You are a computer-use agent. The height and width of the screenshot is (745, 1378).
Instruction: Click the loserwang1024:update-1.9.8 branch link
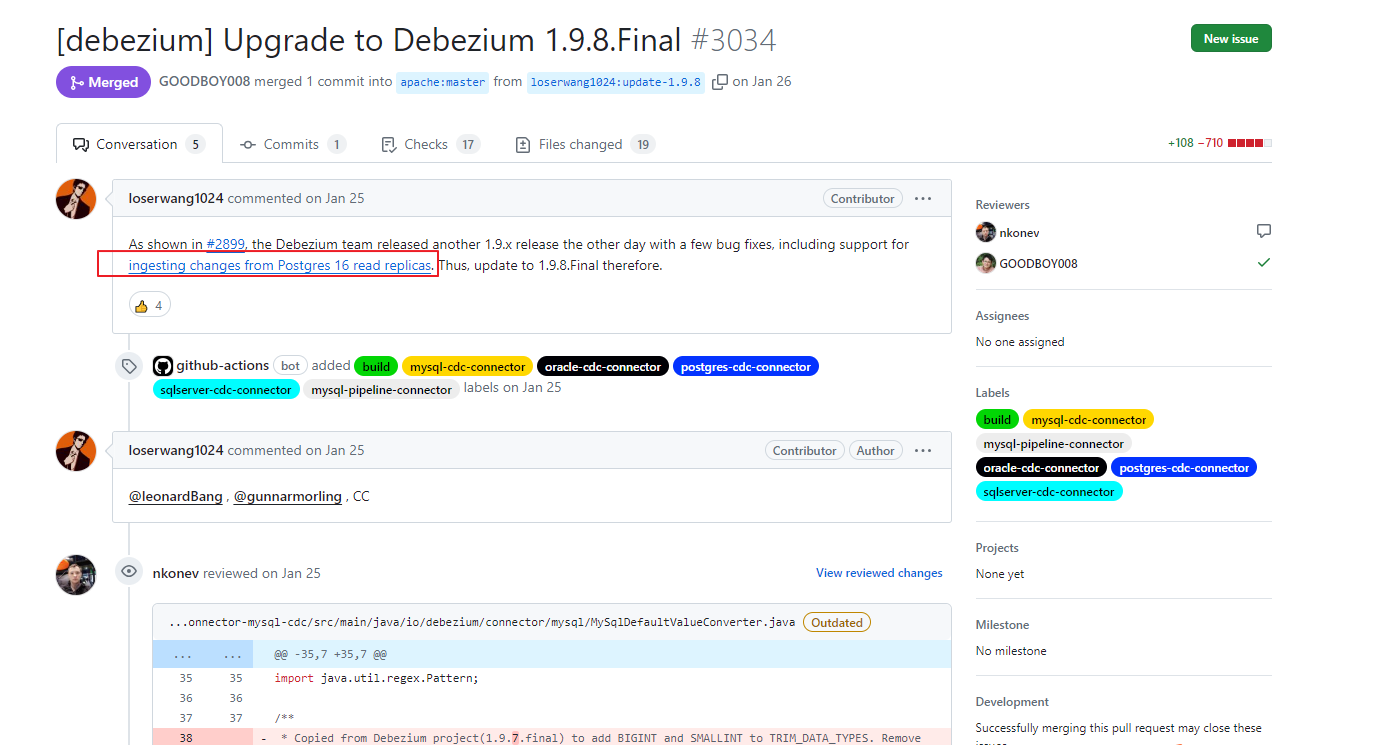point(615,82)
